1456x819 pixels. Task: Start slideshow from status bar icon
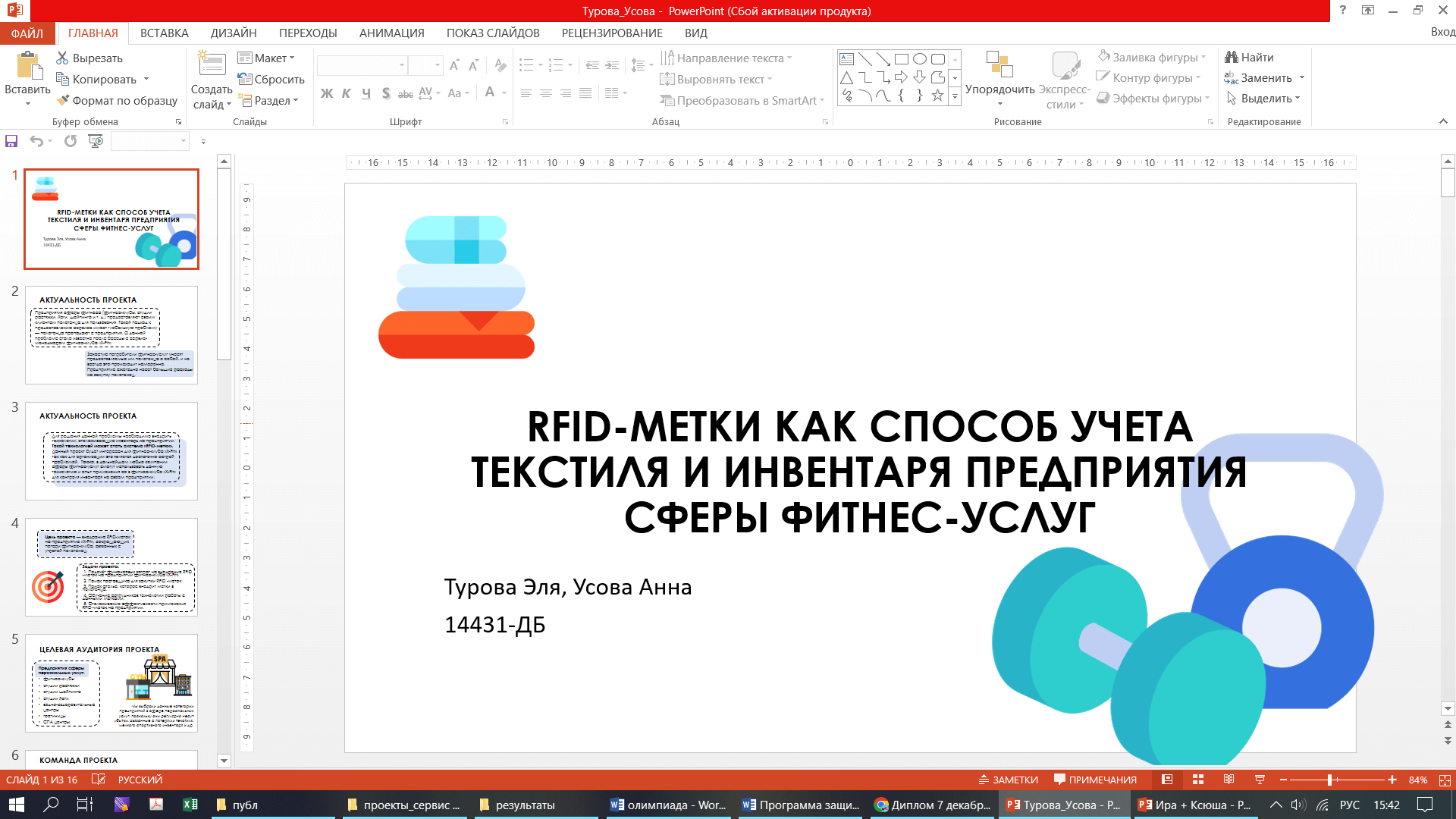[x=1260, y=780]
